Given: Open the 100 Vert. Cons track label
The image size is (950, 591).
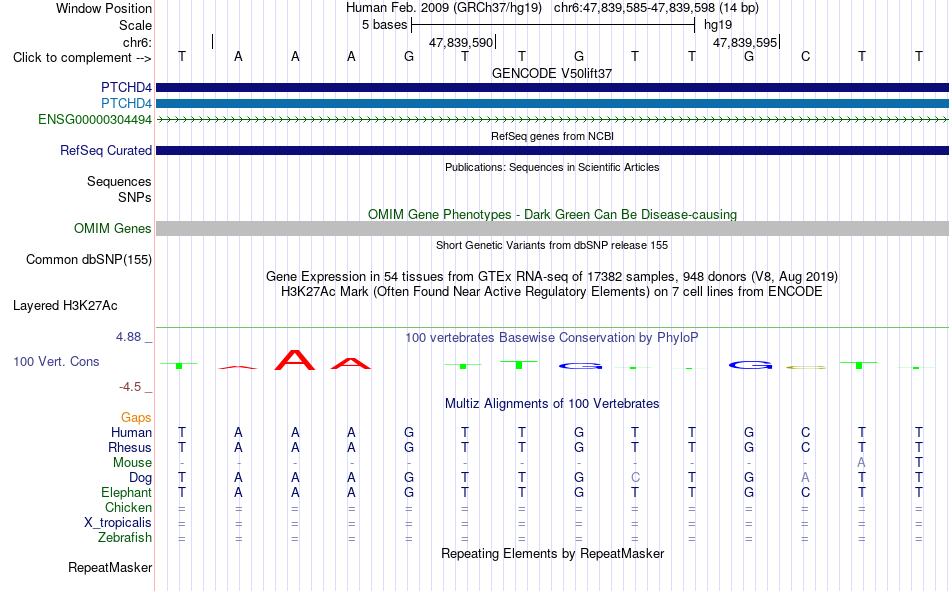Looking at the screenshot, I should [x=56, y=361].
